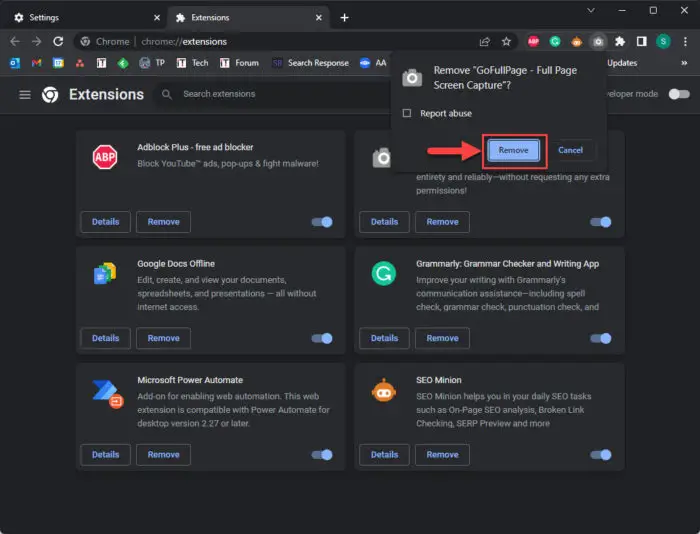This screenshot has height=534, width=700.
Task: Remove the Adblock Plus extension
Action: coord(163,222)
